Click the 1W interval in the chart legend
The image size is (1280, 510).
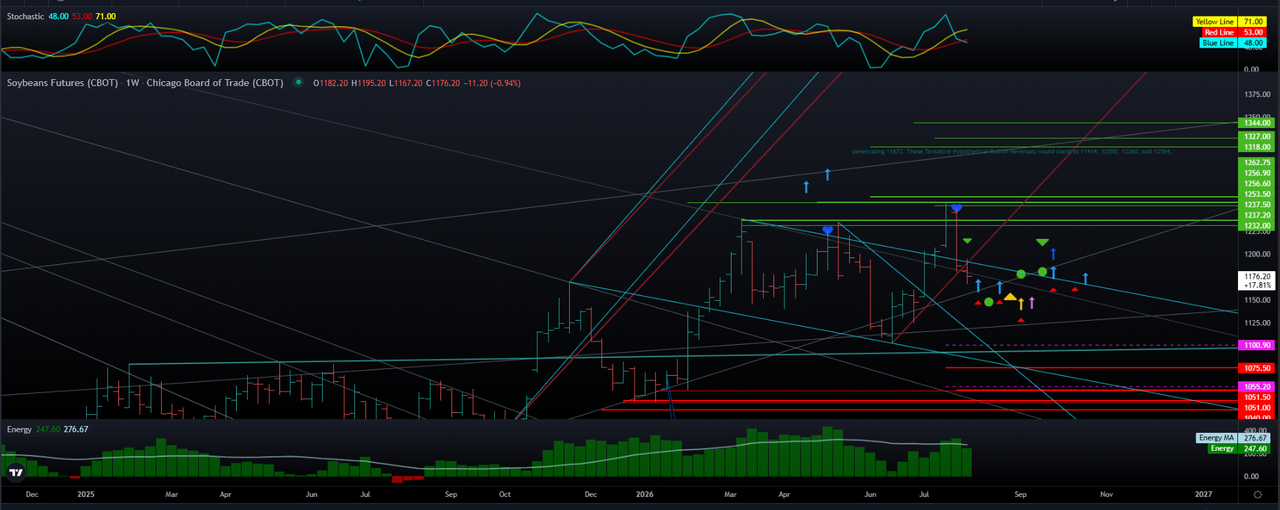tap(132, 83)
